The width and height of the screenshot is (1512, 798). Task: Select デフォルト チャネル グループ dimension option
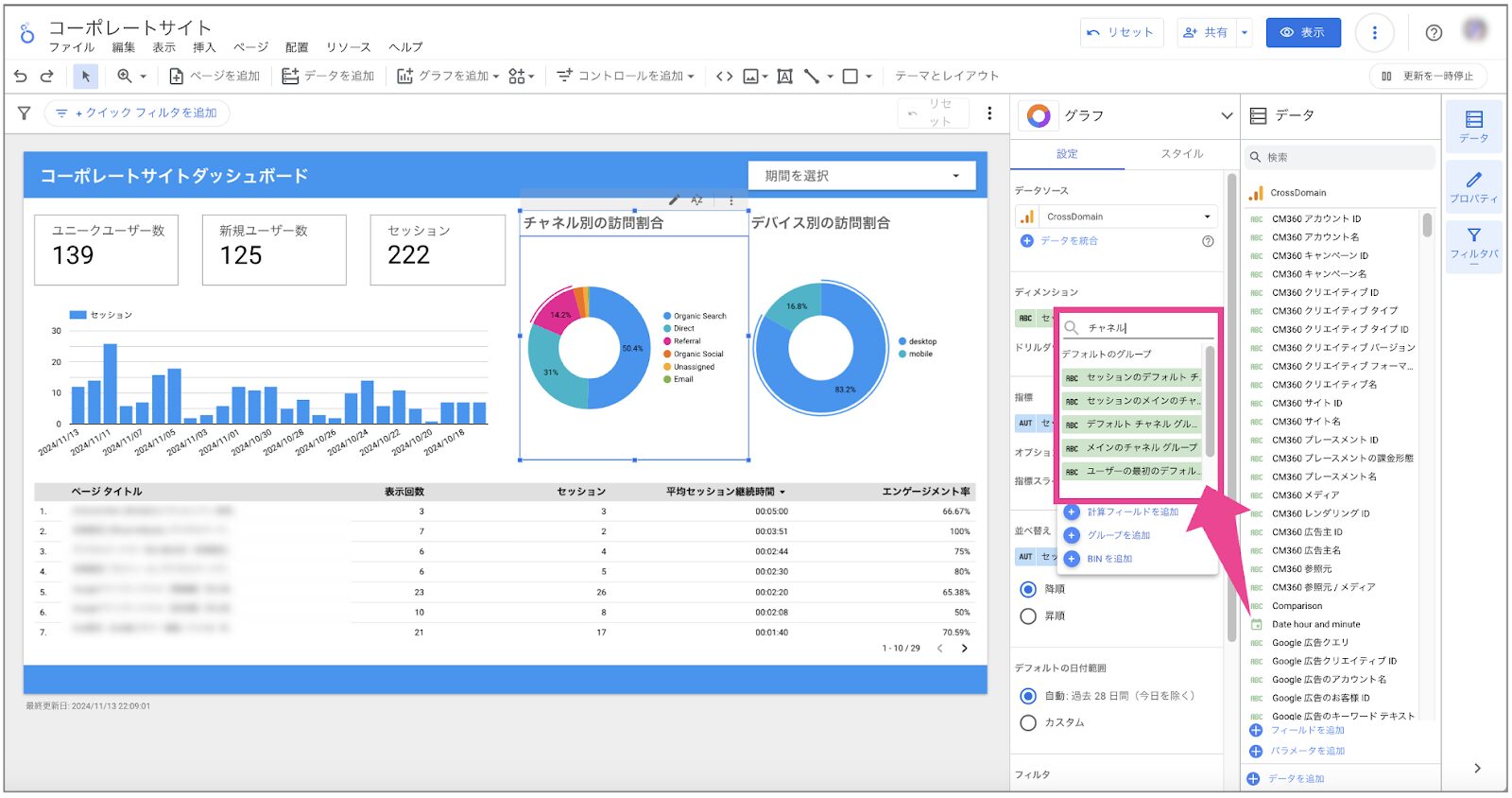pos(1131,425)
